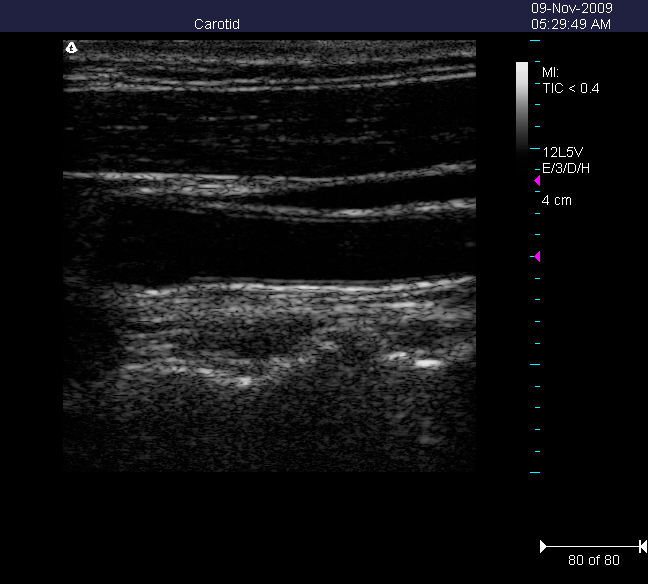Click the 4 cm depth label

coord(556,201)
